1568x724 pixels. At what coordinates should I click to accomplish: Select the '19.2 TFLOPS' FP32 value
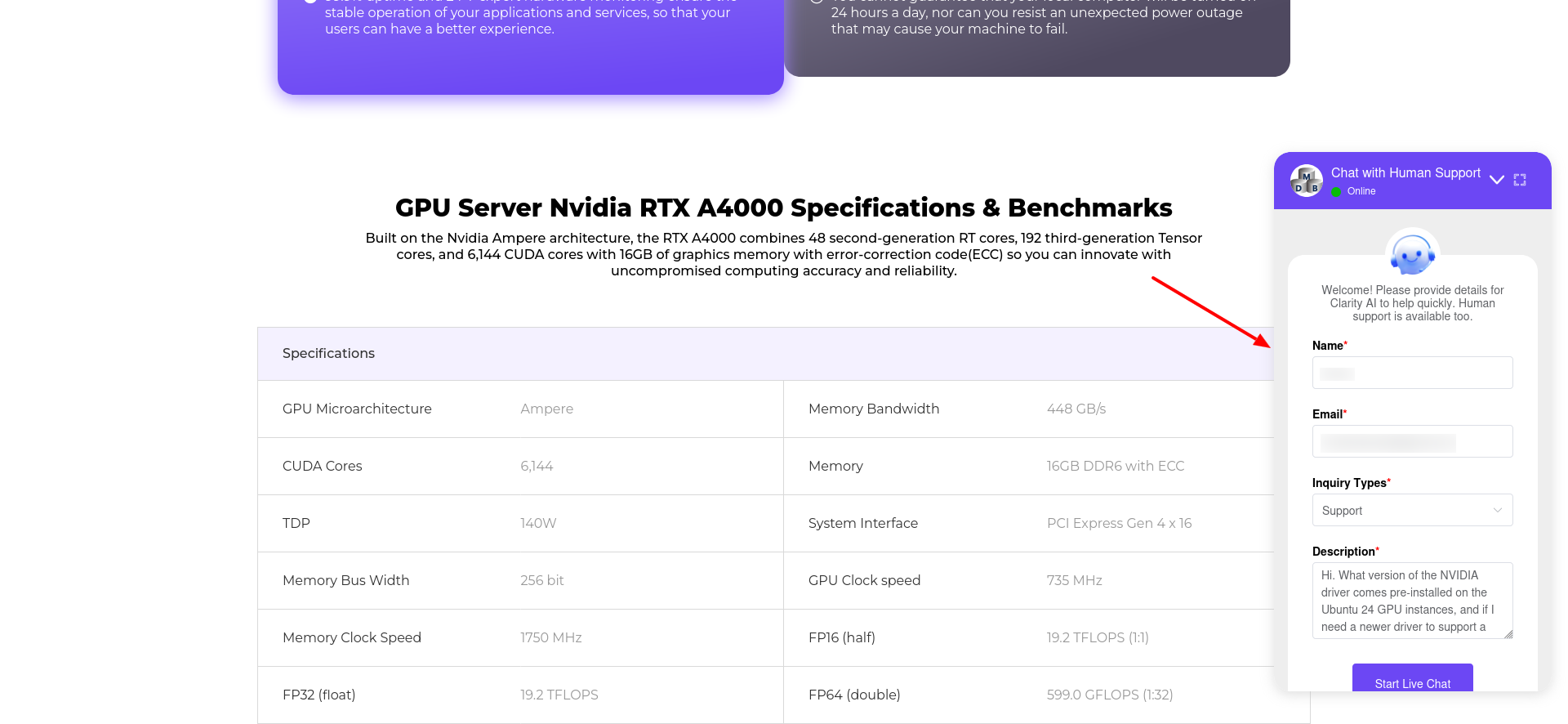pos(559,695)
